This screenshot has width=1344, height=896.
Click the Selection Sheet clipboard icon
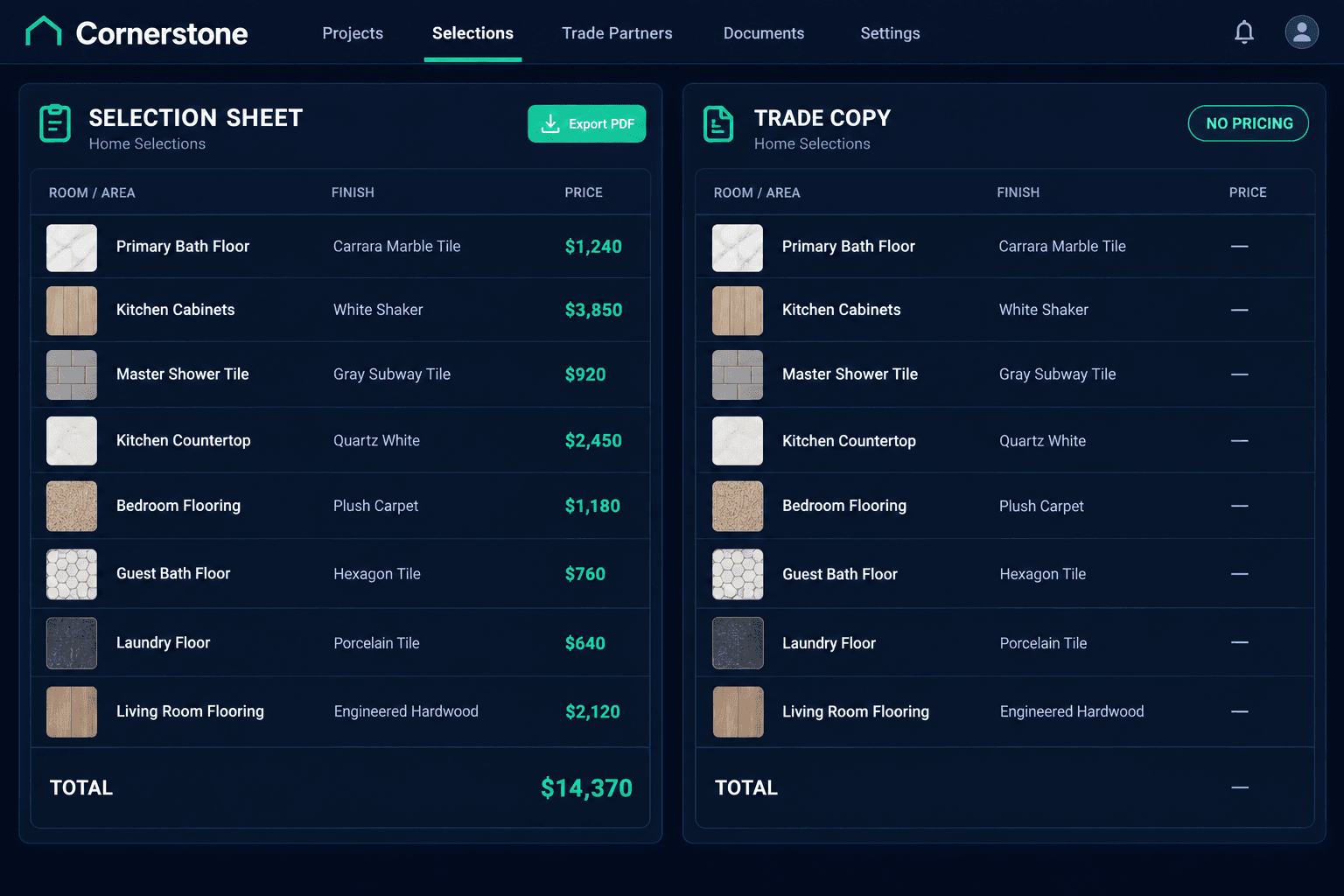click(55, 123)
